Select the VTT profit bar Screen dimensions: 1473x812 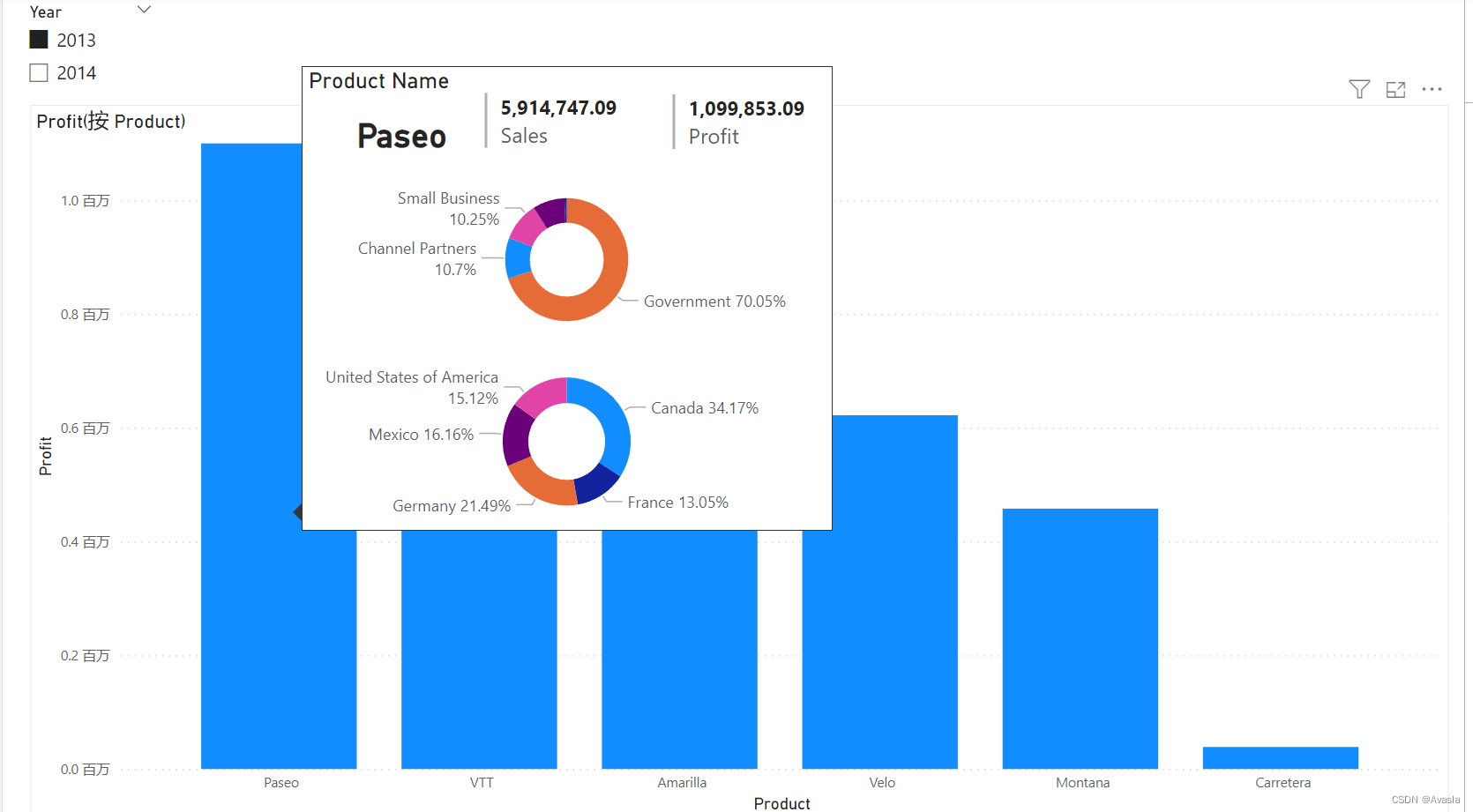[479, 650]
